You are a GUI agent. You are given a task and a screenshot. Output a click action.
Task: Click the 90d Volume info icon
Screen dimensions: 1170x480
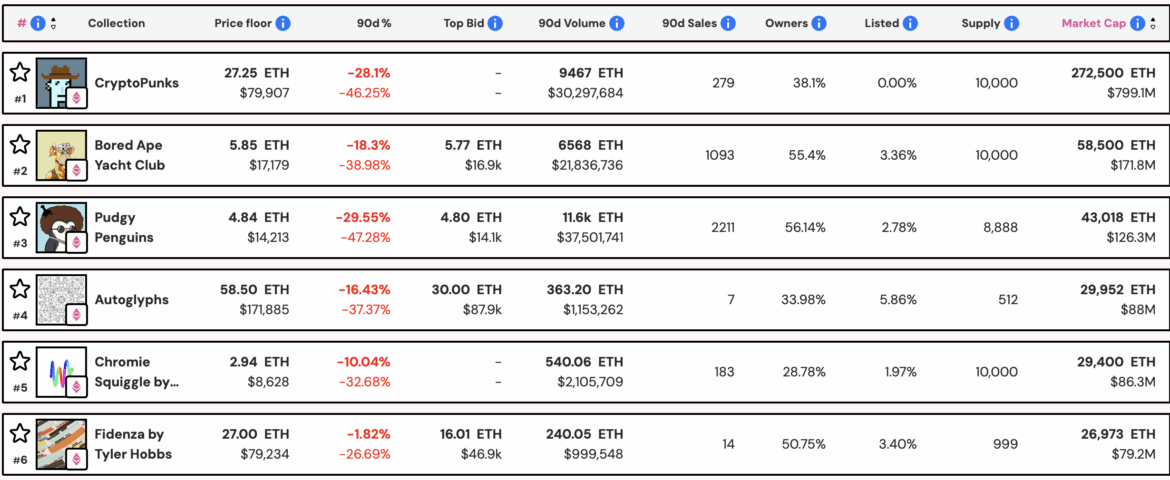click(617, 23)
